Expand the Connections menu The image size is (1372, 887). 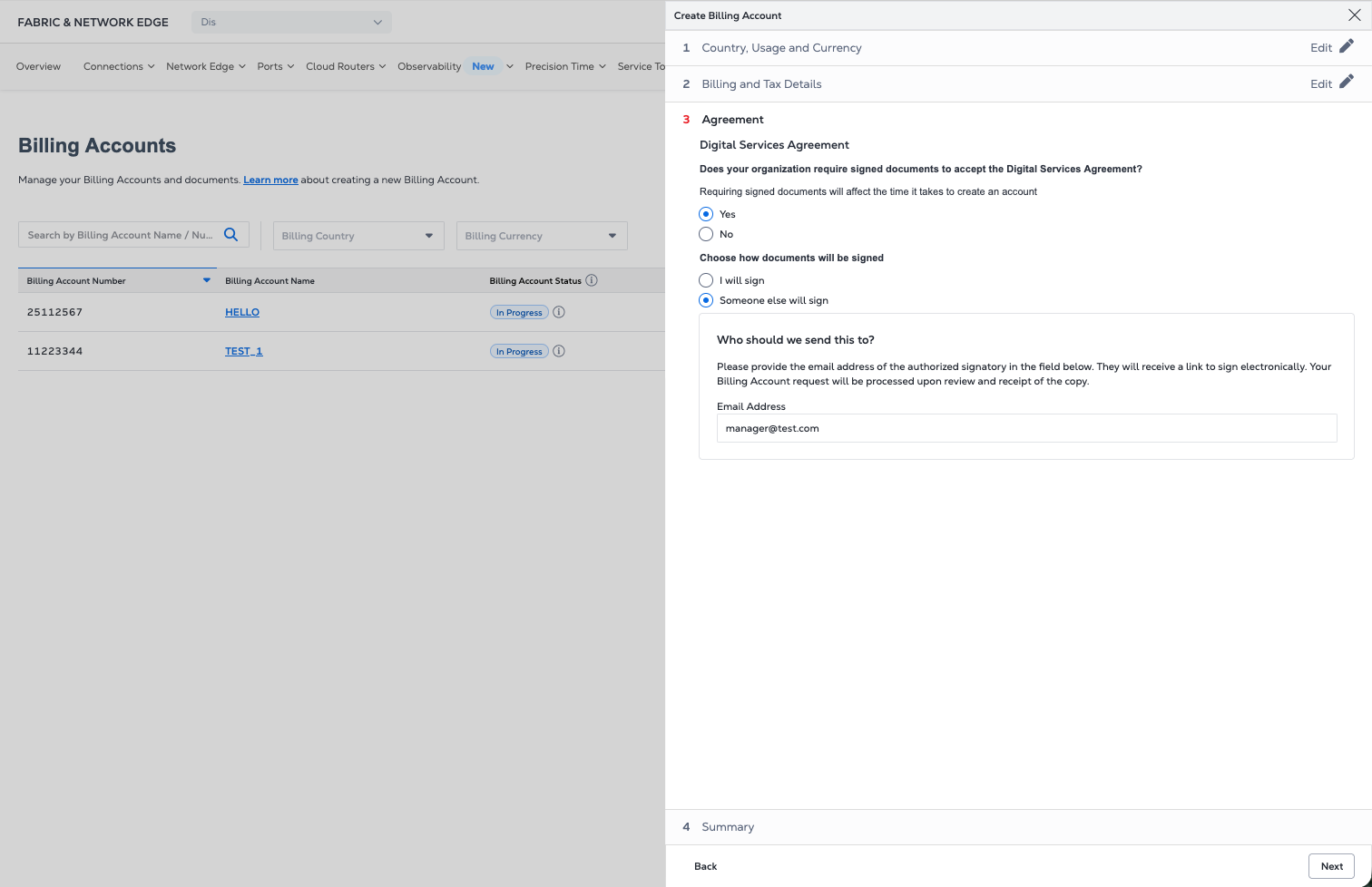tap(118, 66)
